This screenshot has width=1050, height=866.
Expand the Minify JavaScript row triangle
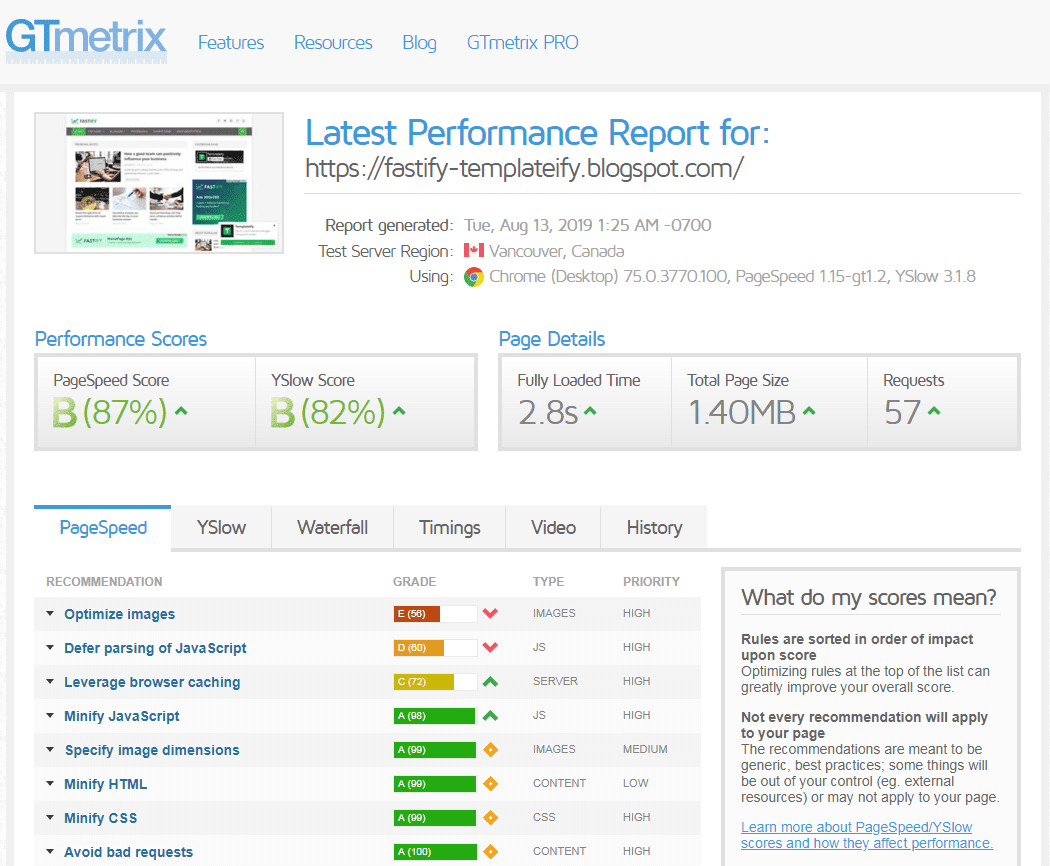(50, 715)
